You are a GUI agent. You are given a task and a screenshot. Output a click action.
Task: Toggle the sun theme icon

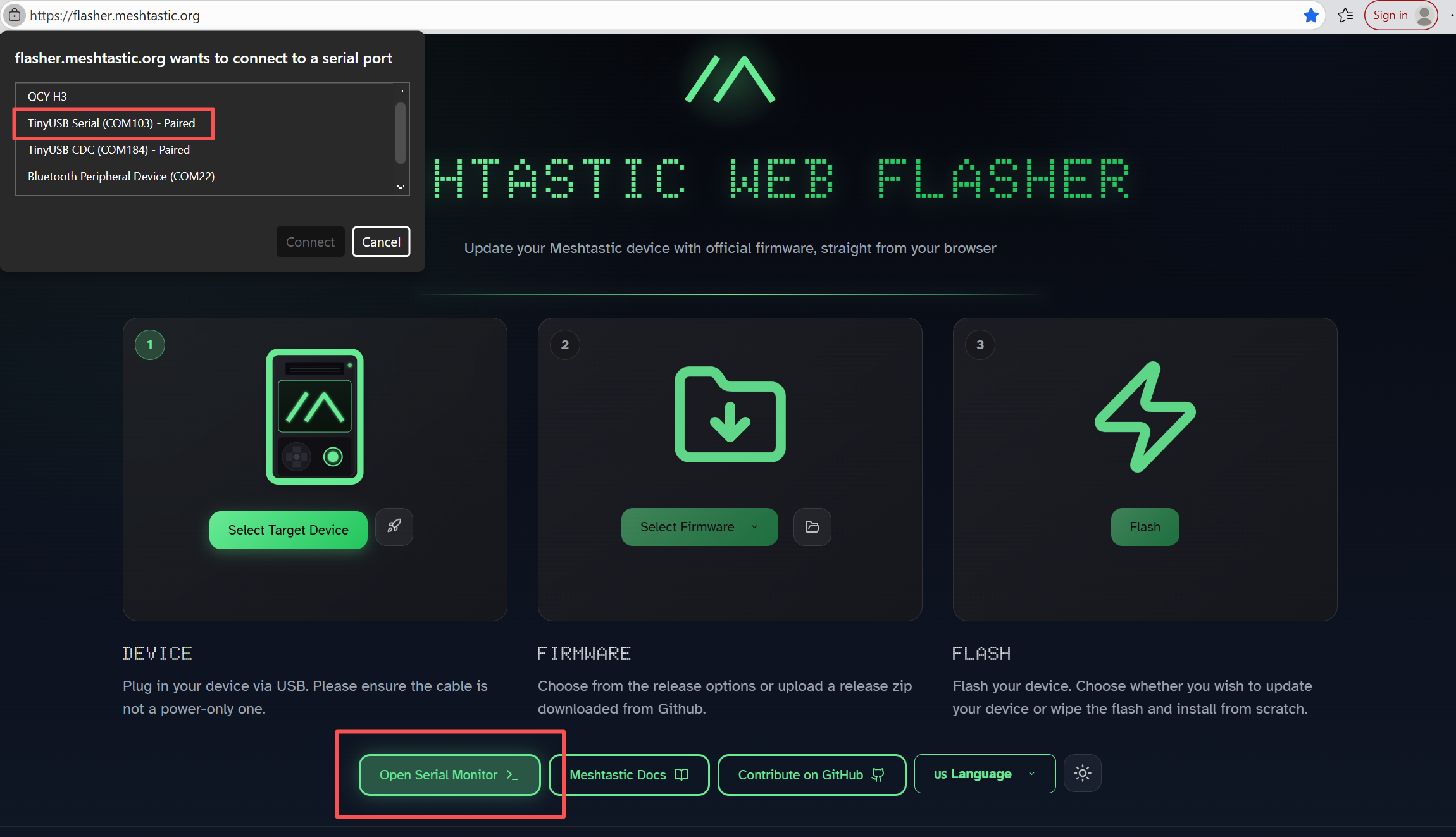[1082, 773]
